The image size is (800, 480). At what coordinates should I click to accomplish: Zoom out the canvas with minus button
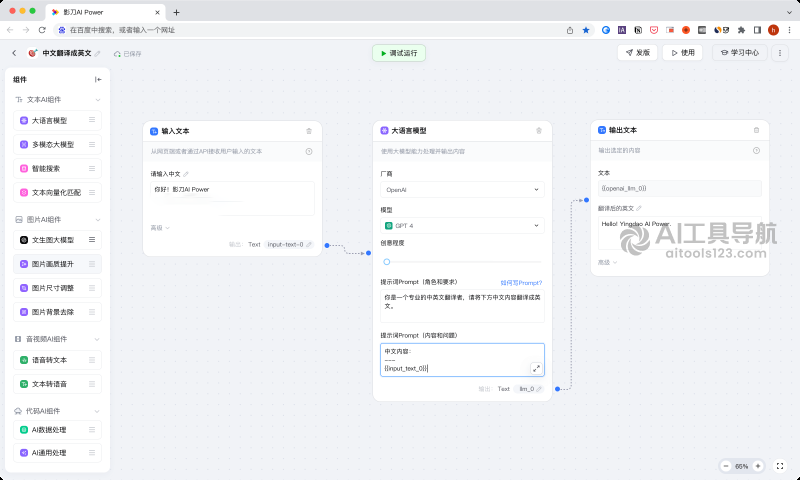(726, 466)
